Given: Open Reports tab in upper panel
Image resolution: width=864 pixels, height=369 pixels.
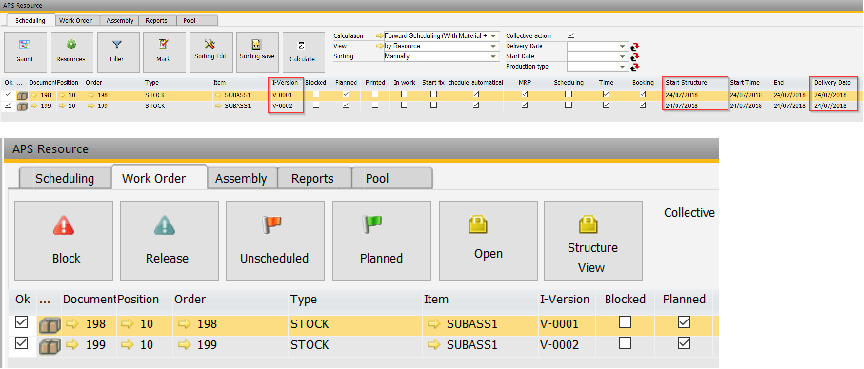Looking at the screenshot, I should click(x=157, y=20).
